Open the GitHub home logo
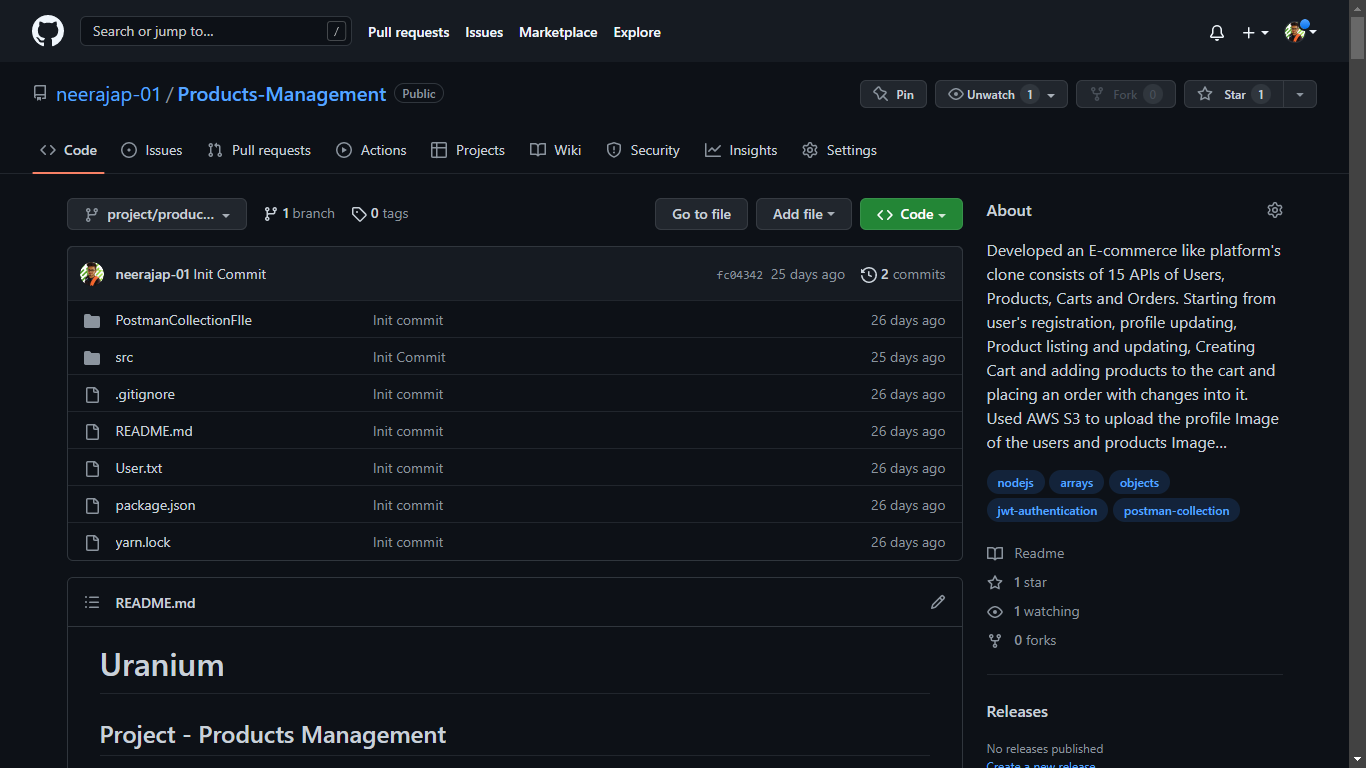Screen dimensions: 1366x768 (48, 31)
